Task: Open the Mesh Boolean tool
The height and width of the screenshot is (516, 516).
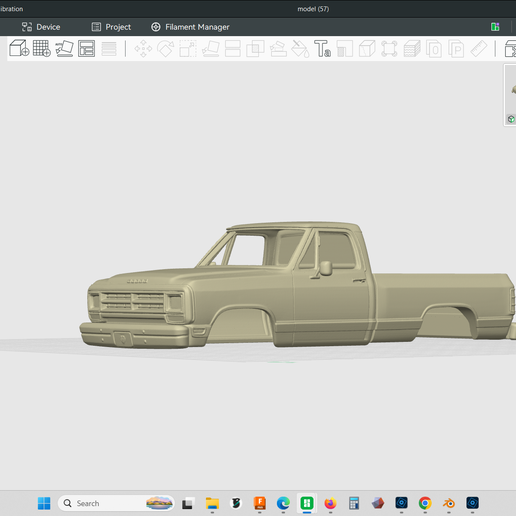Action: tap(255, 49)
